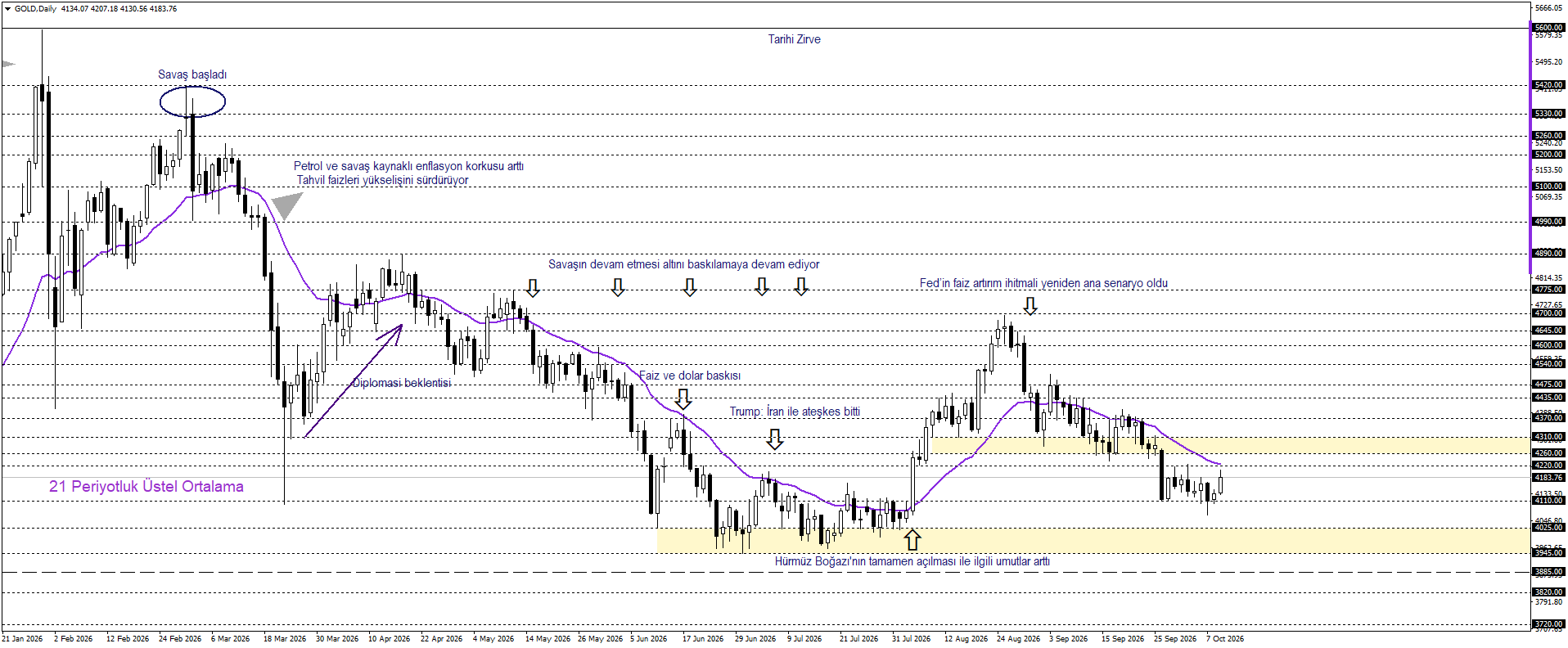The image size is (1568, 648).
Task: Click the 4475.00 price level tag
Action: pos(1548,385)
